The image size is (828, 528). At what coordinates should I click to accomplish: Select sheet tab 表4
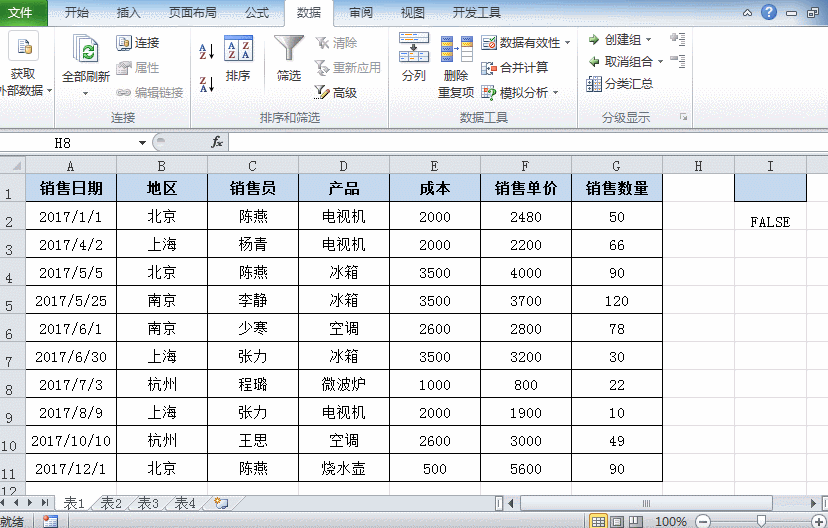[185, 503]
